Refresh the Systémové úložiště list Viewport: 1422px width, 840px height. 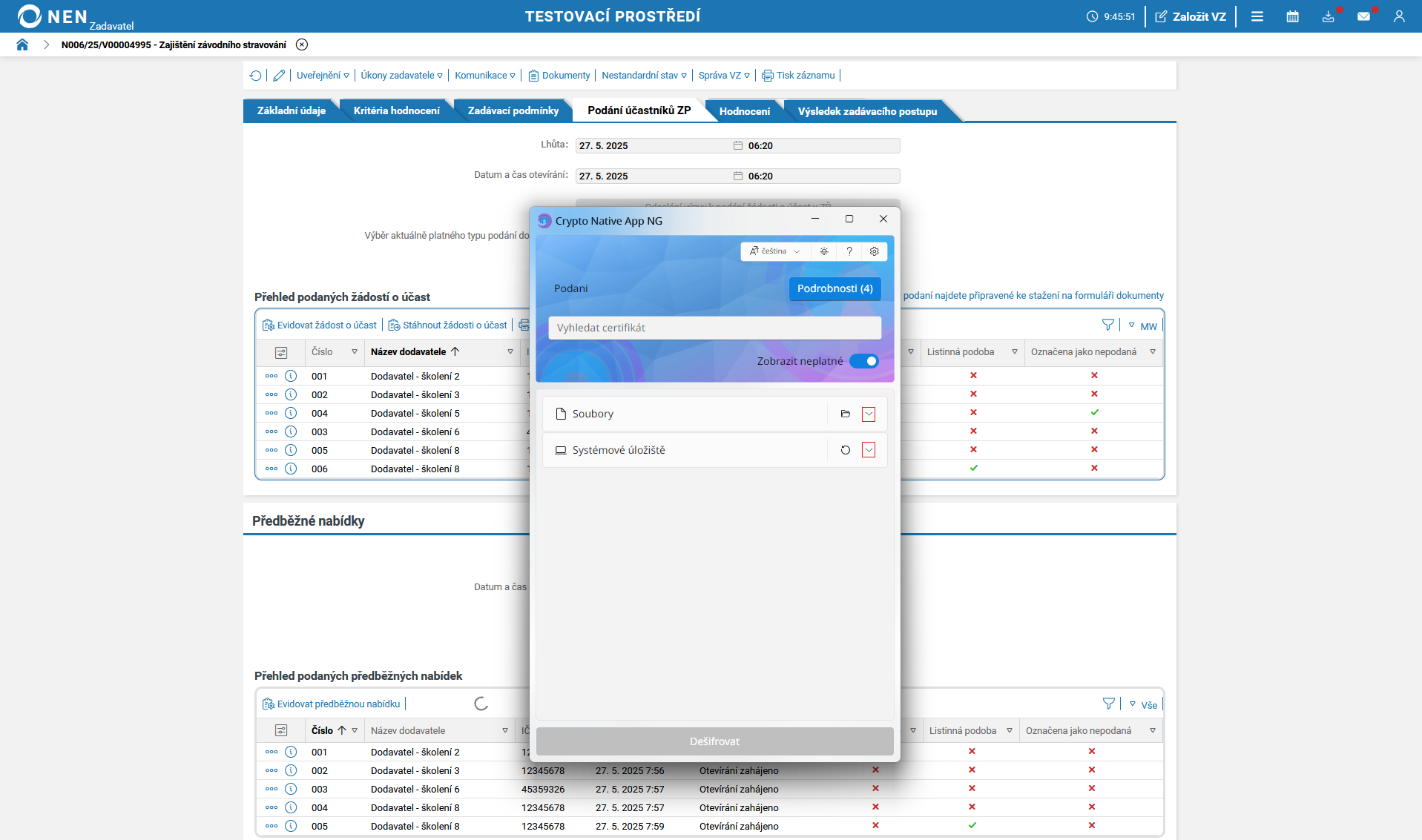845,450
